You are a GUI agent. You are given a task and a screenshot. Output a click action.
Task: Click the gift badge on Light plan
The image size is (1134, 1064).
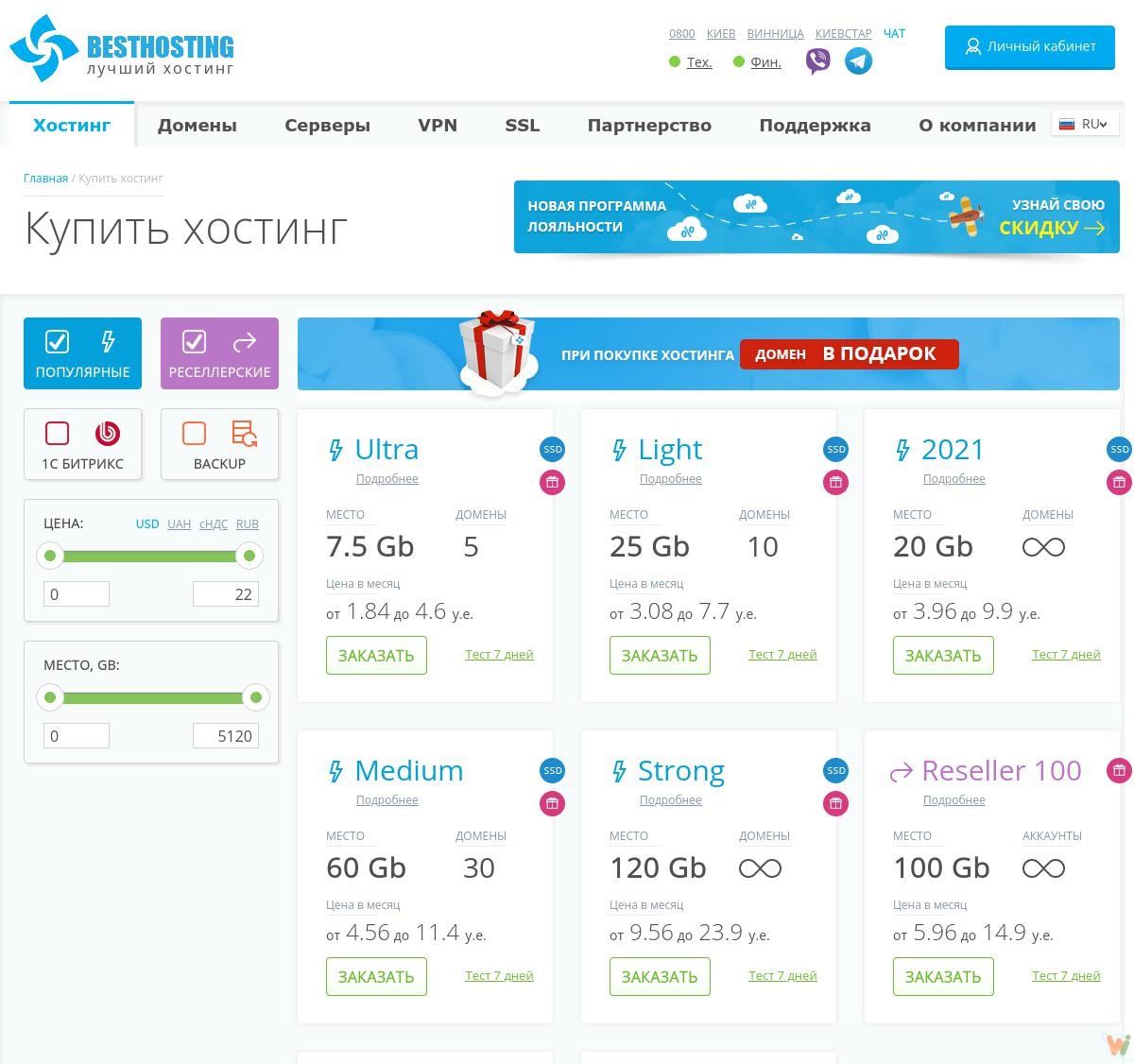[x=835, y=483]
